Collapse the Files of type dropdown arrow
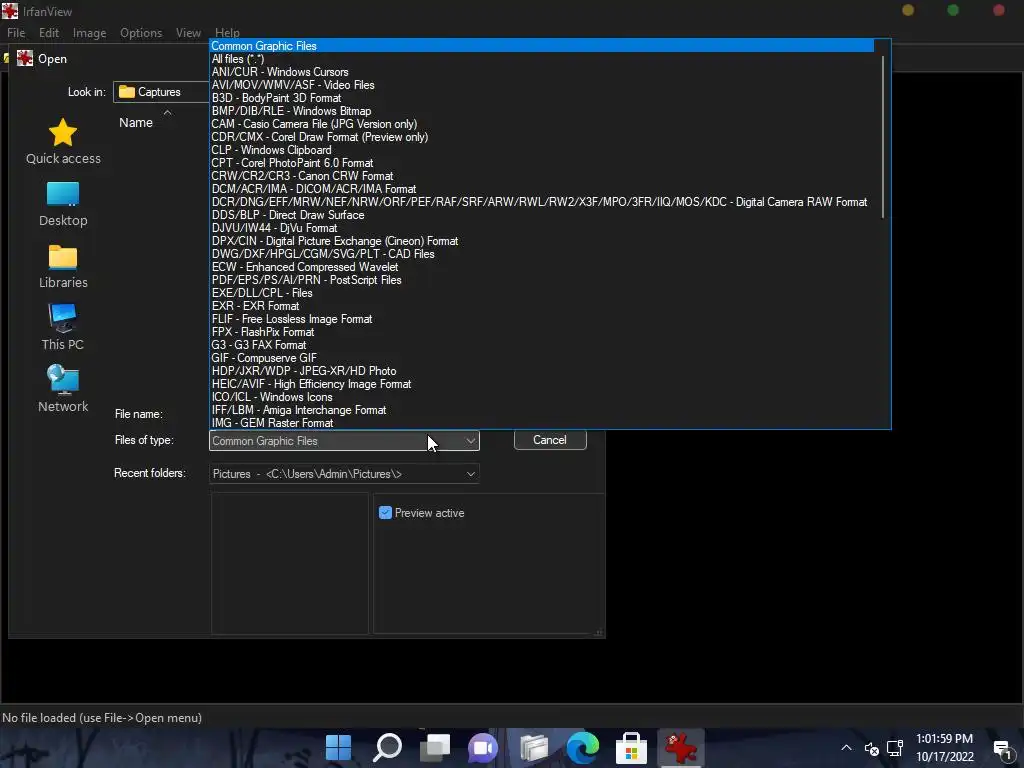 click(x=470, y=441)
